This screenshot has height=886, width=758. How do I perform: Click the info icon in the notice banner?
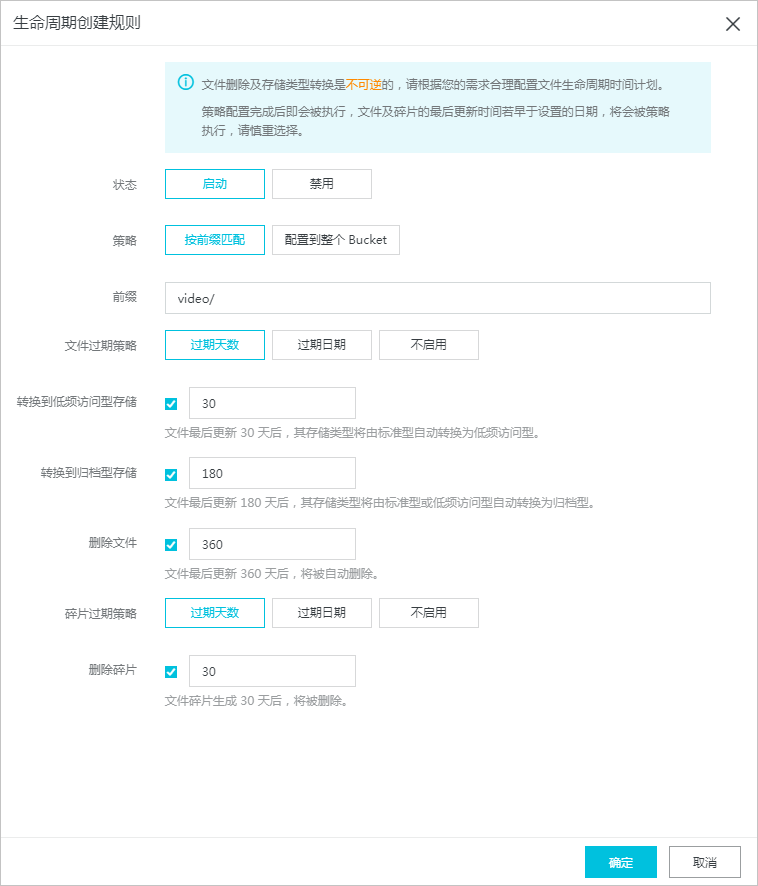pyautogui.click(x=185, y=82)
